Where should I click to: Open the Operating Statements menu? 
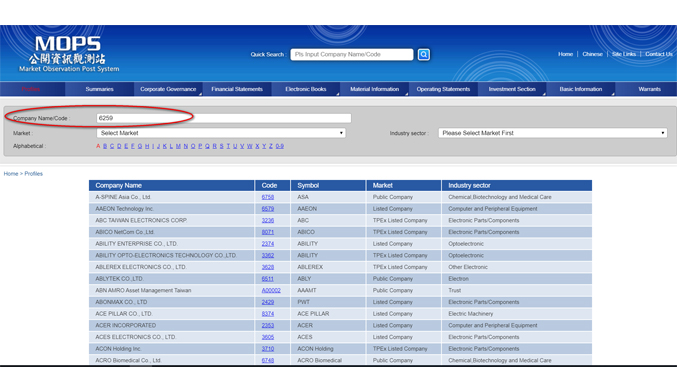(x=443, y=89)
